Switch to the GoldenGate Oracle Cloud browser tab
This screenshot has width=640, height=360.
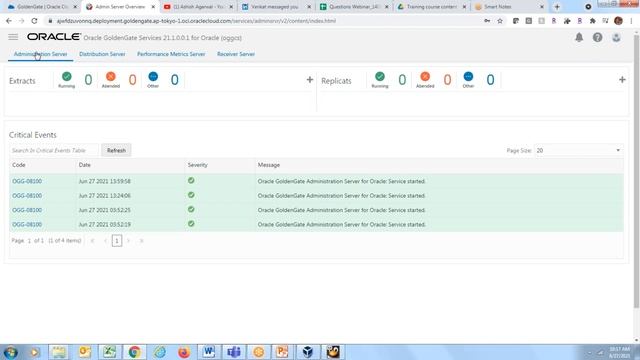click(42, 7)
